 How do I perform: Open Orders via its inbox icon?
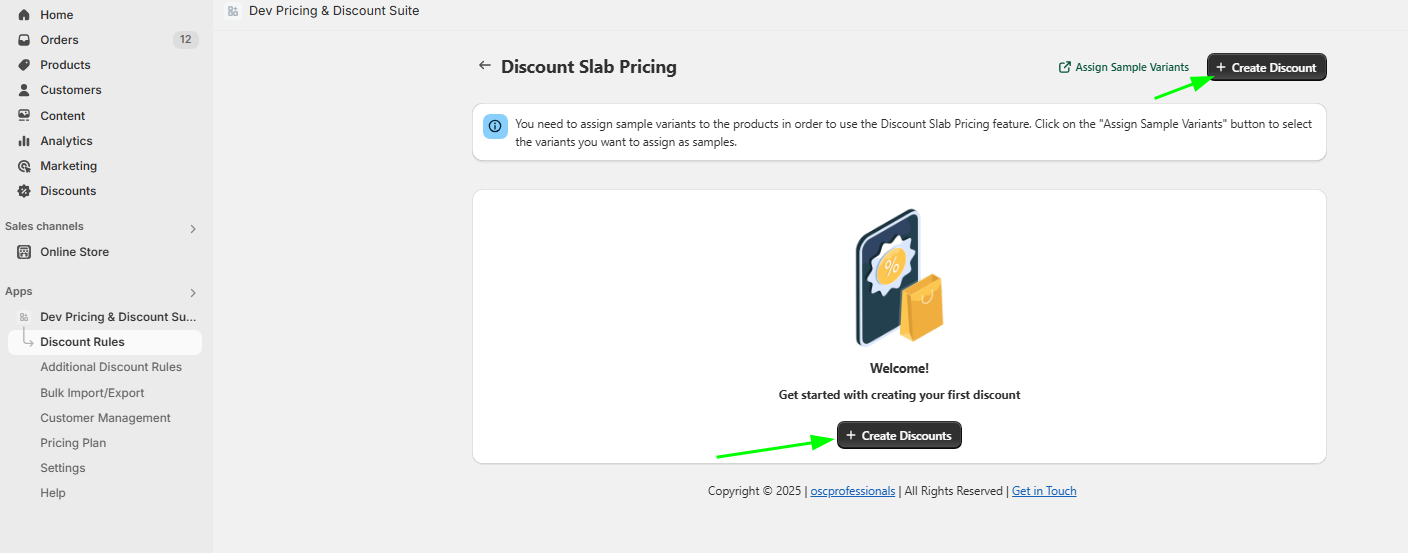coord(24,40)
